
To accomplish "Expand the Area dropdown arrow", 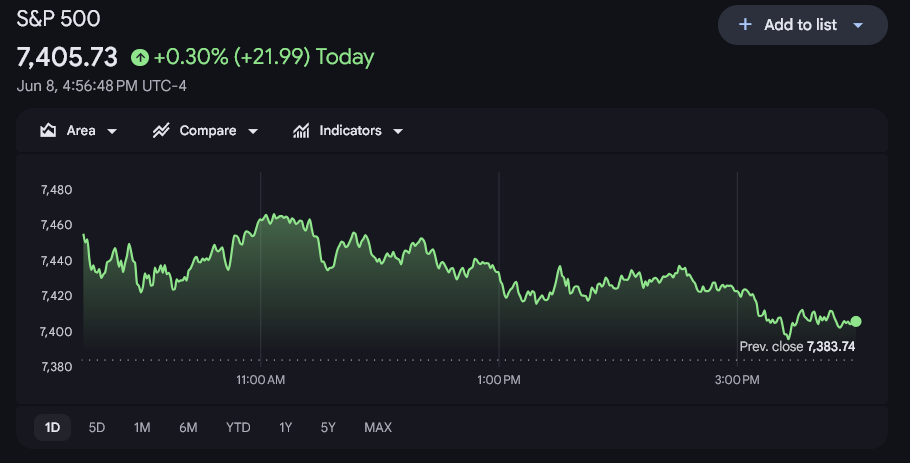I will coord(112,131).
